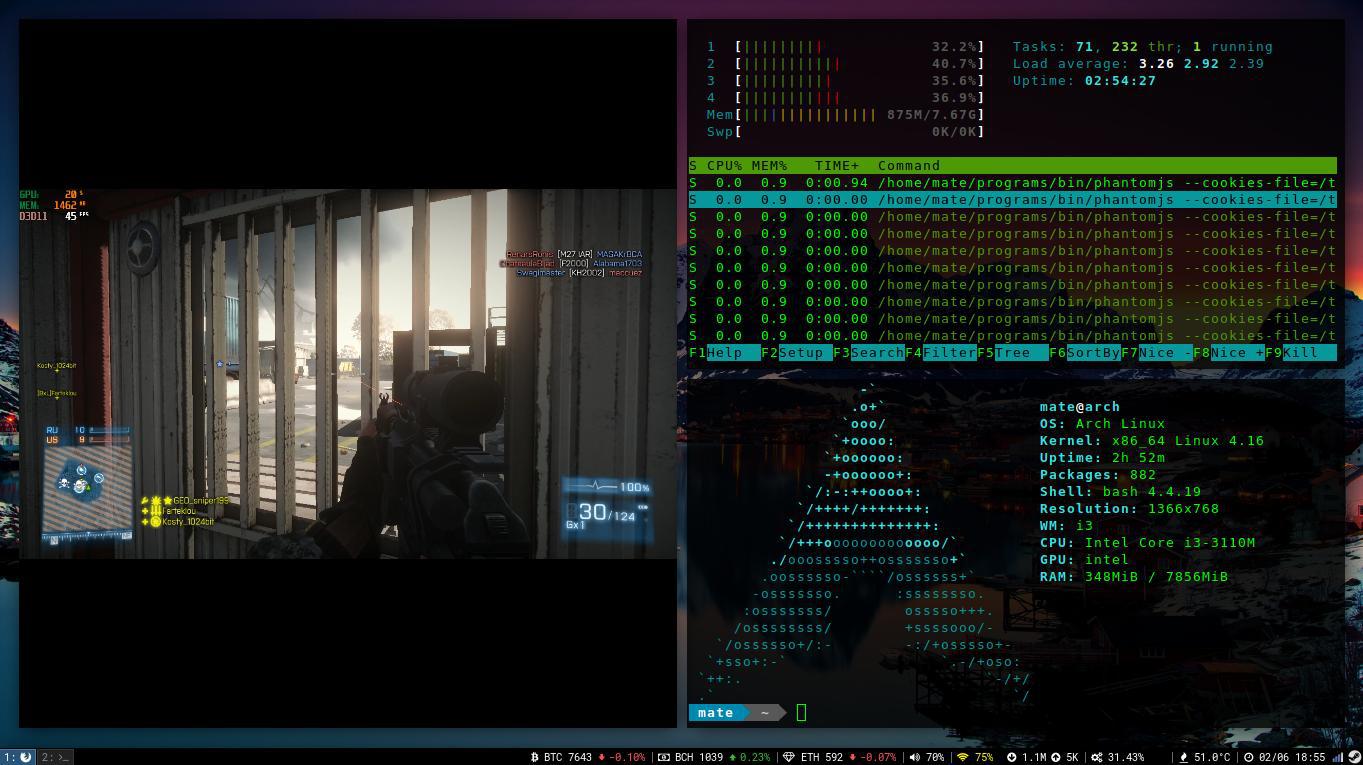
Task: Open F6 SortBy menu in htop
Action: point(1085,352)
